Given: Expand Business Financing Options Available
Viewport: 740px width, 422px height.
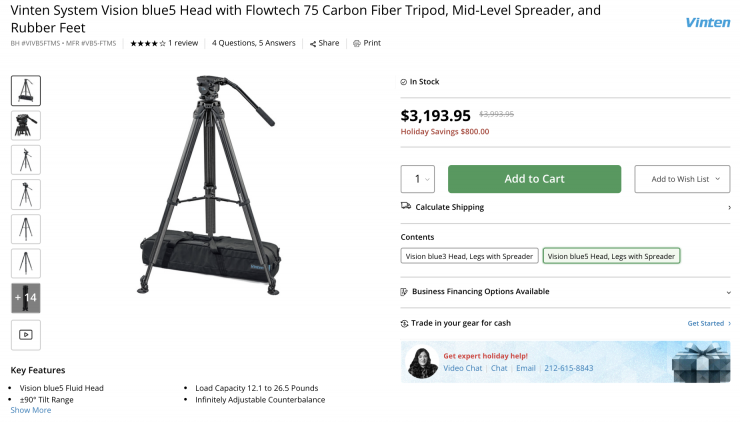Looking at the screenshot, I should (728, 292).
